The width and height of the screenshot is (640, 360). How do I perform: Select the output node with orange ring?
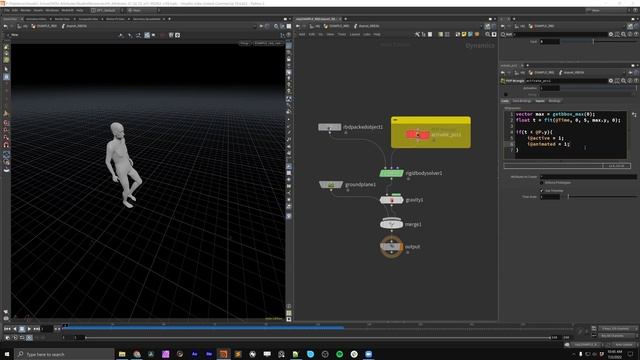391,247
